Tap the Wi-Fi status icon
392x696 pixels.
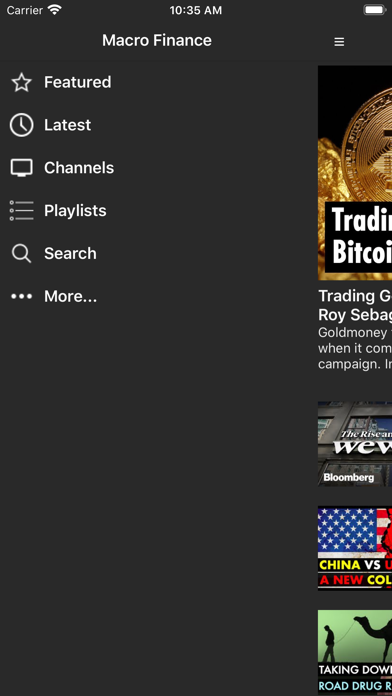pos(55,10)
